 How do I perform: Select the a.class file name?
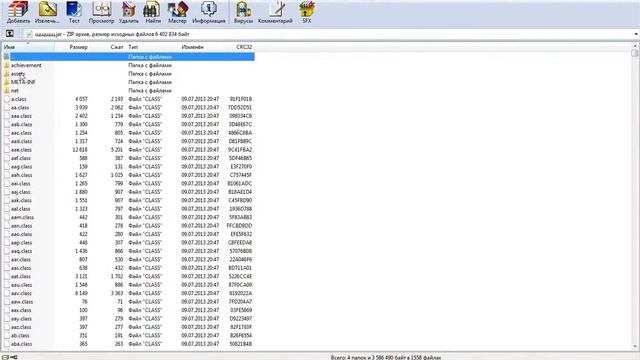(x=19, y=99)
